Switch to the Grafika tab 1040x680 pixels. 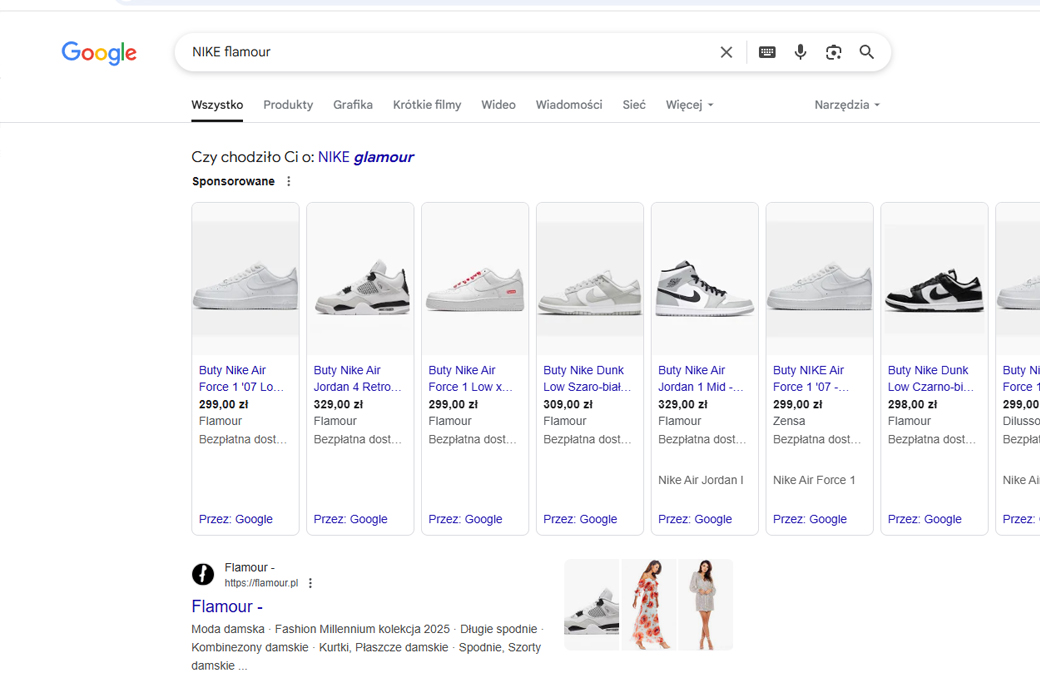pos(353,105)
